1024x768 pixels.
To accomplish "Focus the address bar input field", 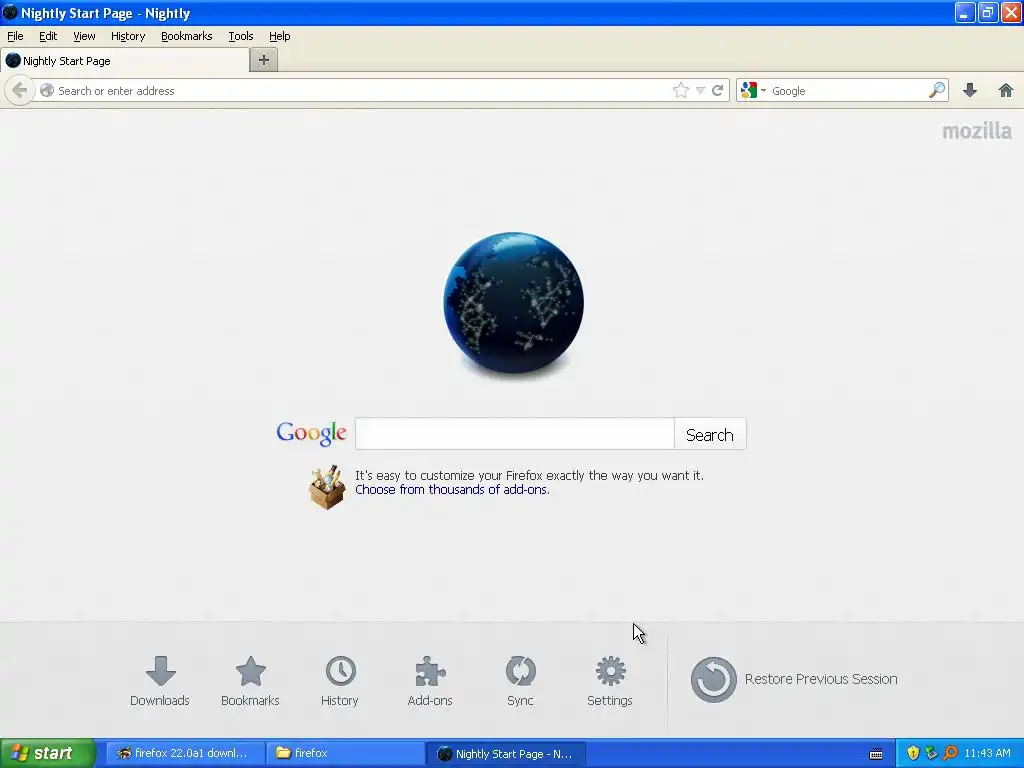I will (362, 91).
